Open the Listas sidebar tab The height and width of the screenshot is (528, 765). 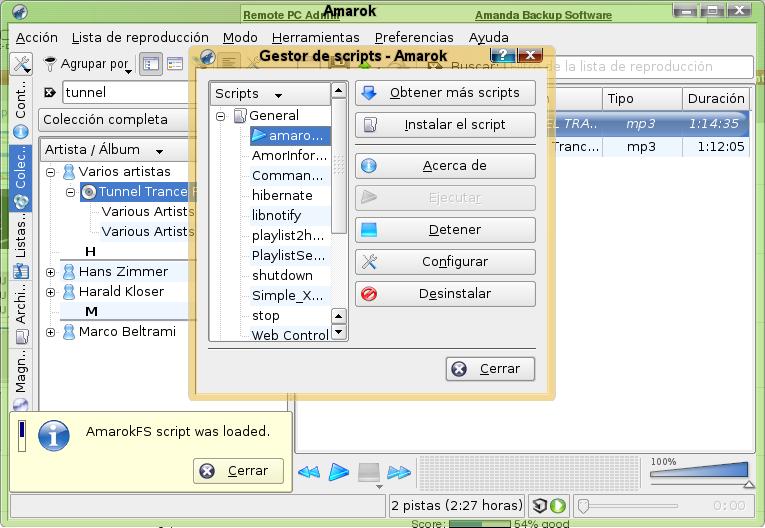tap(20, 246)
